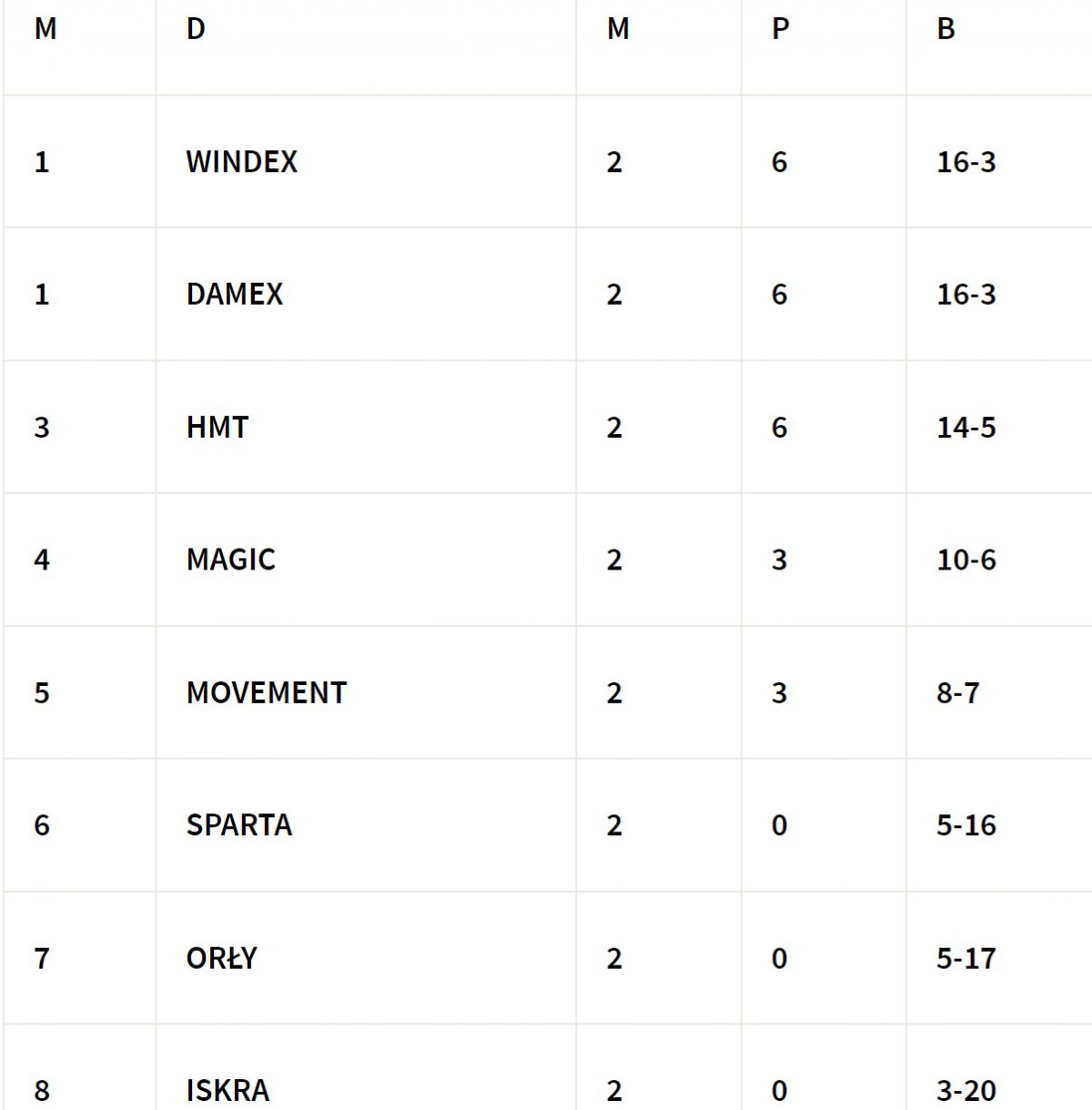Select the DAMEX team name
This screenshot has width=1092, height=1110.
[x=234, y=295]
